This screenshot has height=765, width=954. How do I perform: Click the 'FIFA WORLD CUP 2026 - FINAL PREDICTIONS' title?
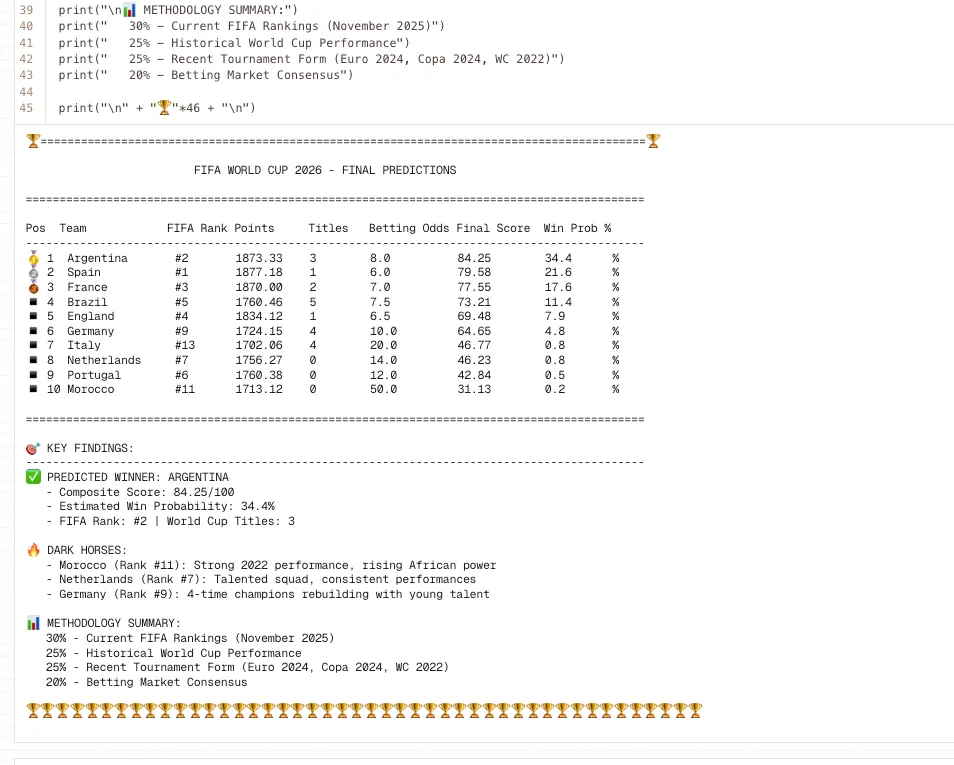click(325, 170)
